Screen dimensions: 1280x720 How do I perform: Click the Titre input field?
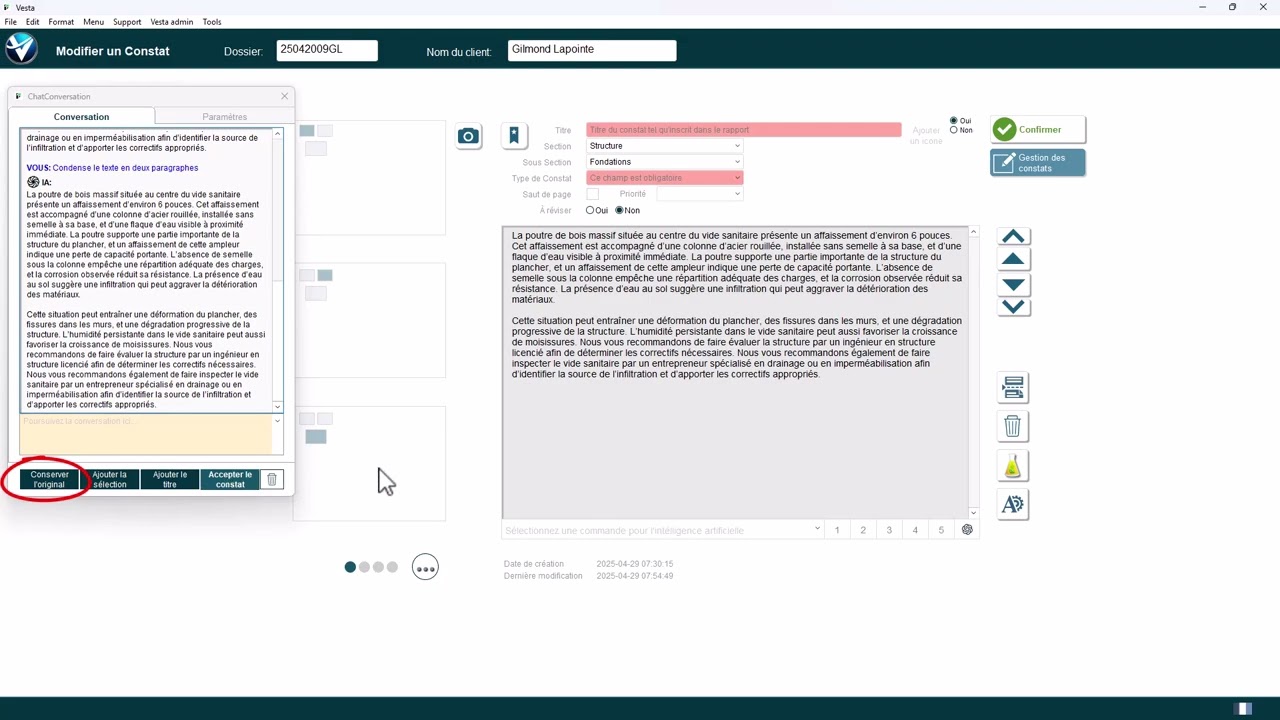coord(743,130)
